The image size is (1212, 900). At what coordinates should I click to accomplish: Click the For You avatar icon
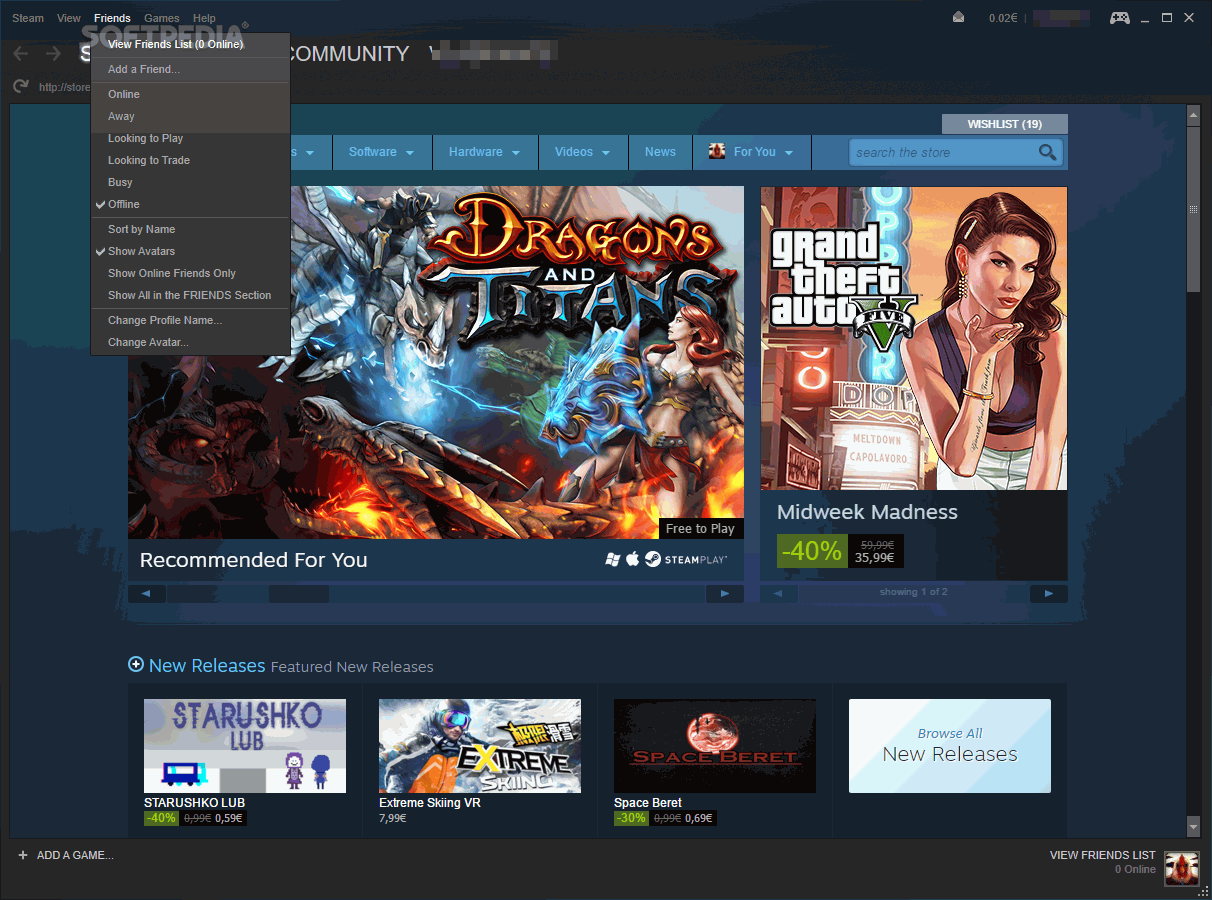point(717,151)
